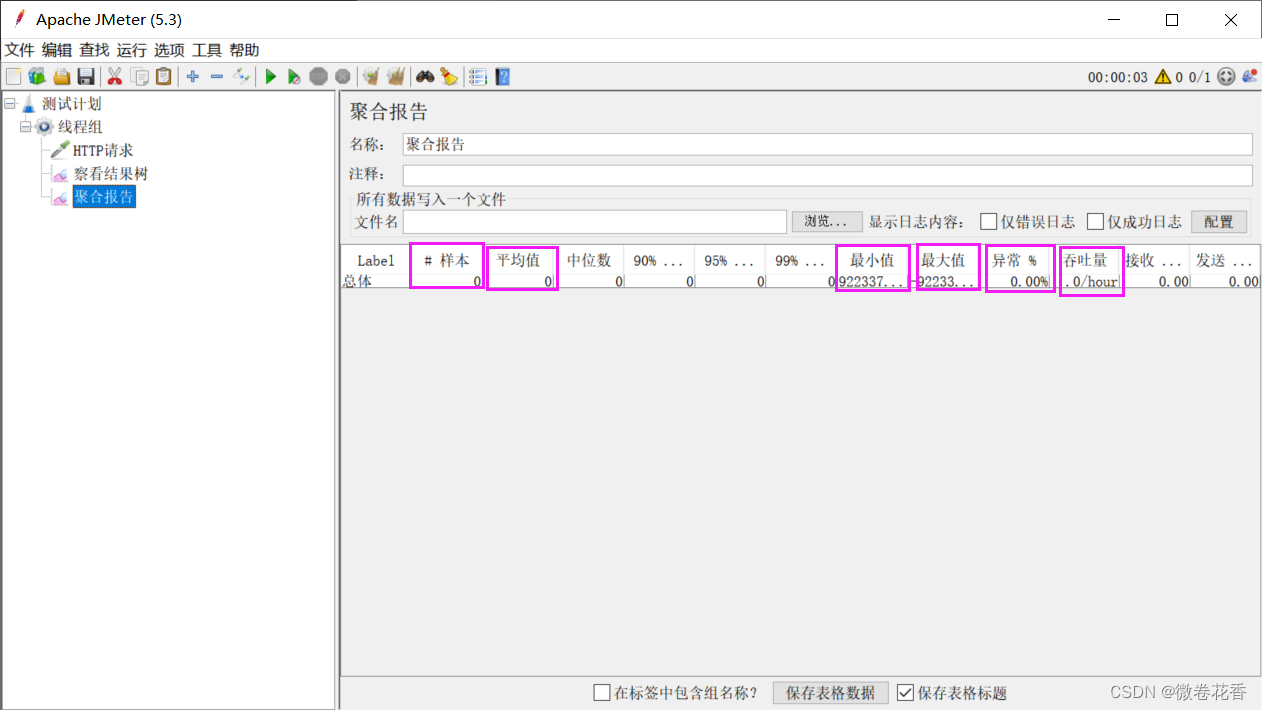Click the 中位数 column header
Viewport: 1262px width, 710px height.
[589, 260]
